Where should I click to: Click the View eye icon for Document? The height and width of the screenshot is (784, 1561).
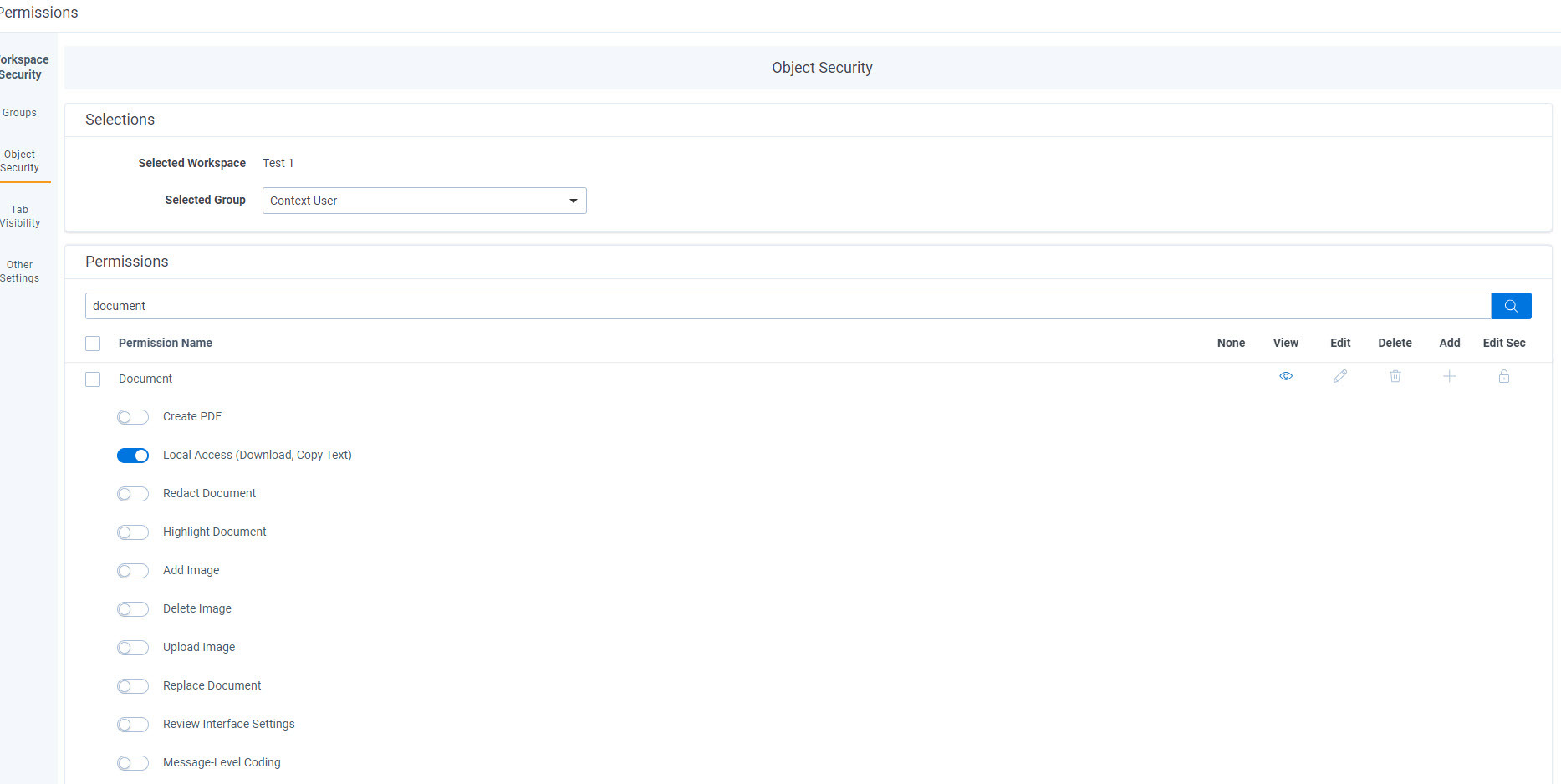coord(1286,376)
